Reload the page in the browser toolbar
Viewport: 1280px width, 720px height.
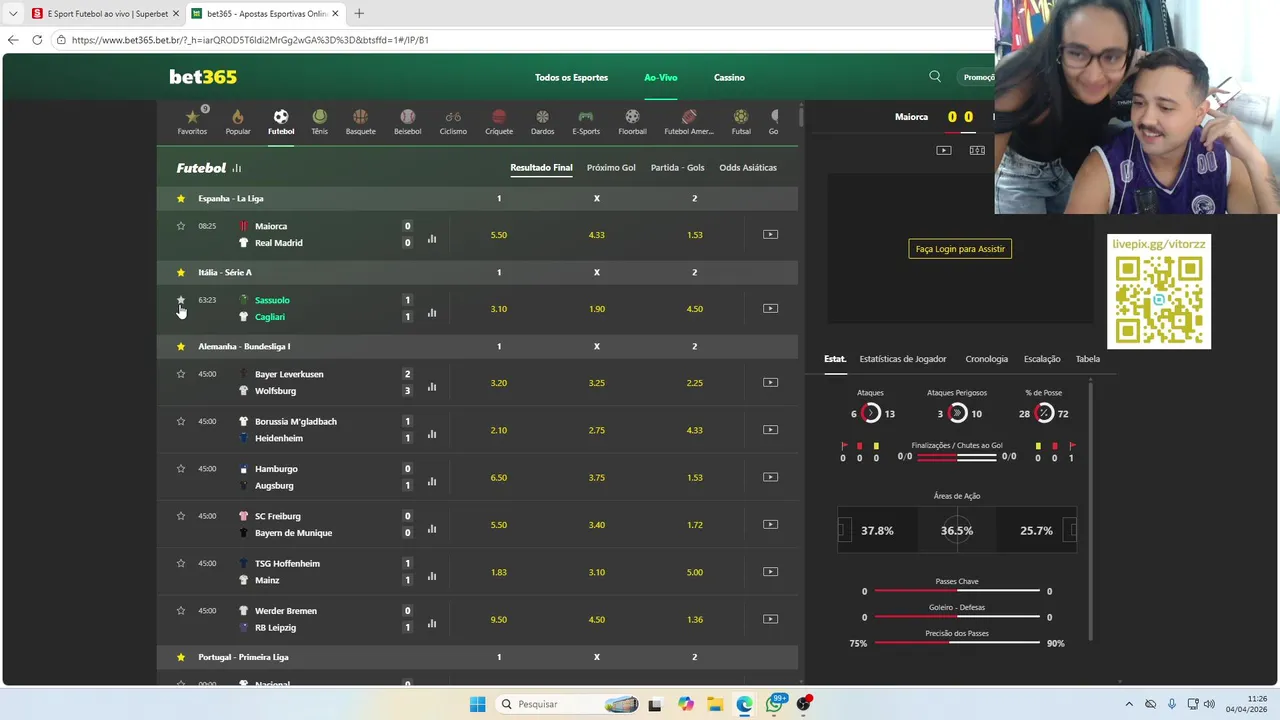pyautogui.click(x=37, y=40)
